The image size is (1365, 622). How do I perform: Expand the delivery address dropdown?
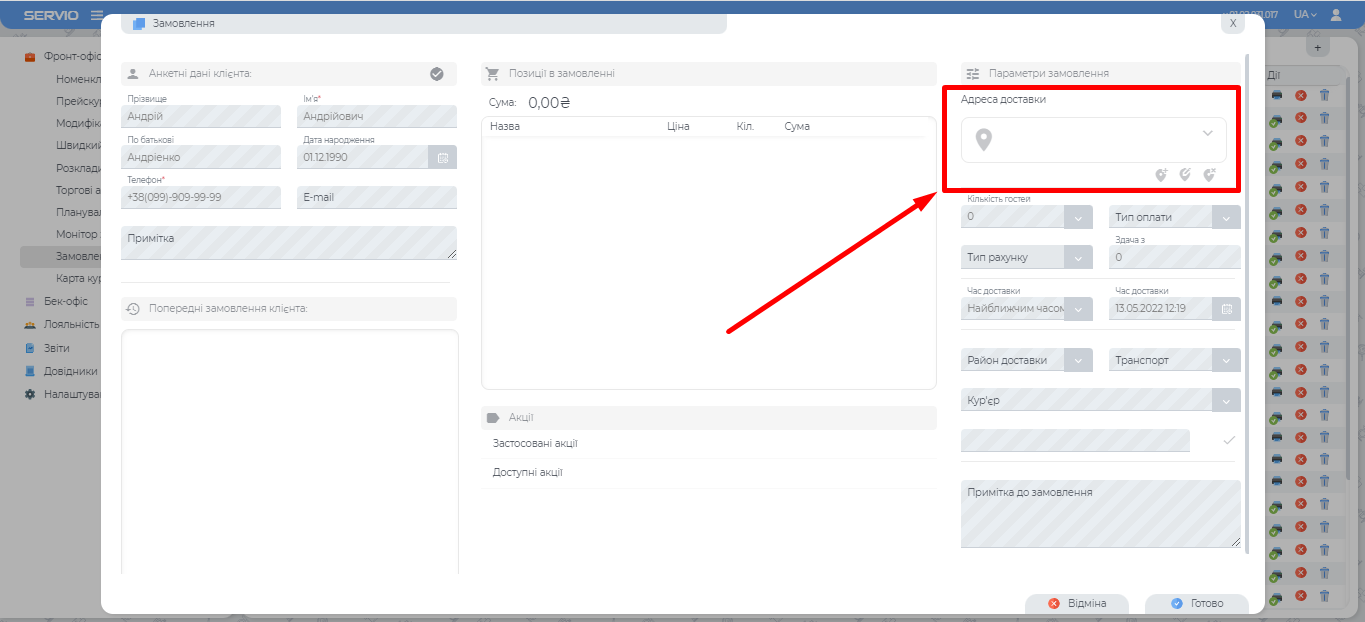pyautogui.click(x=1207, y=133)
